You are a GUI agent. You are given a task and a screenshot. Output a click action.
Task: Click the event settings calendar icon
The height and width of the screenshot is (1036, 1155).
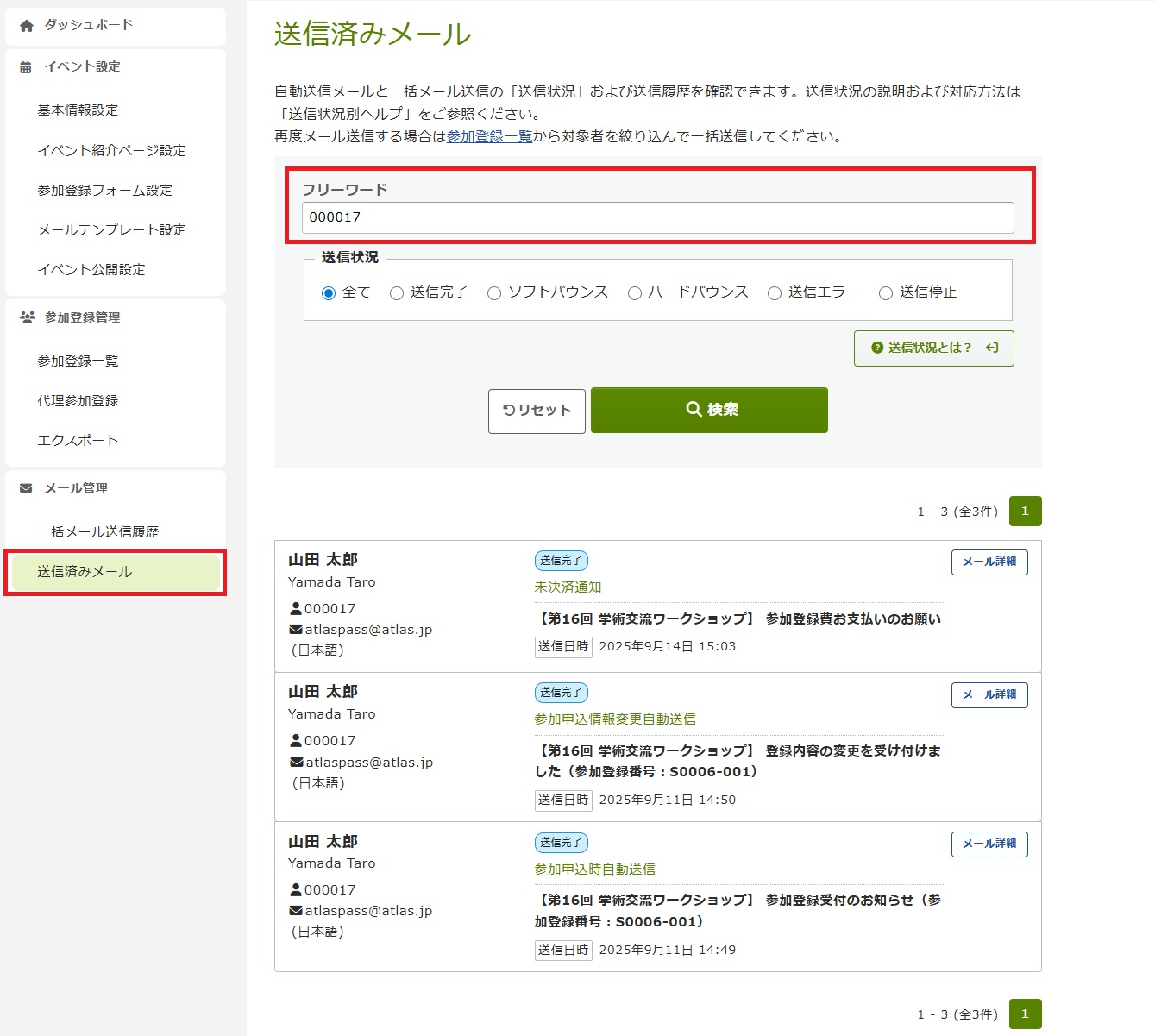[x=26, y=67]
